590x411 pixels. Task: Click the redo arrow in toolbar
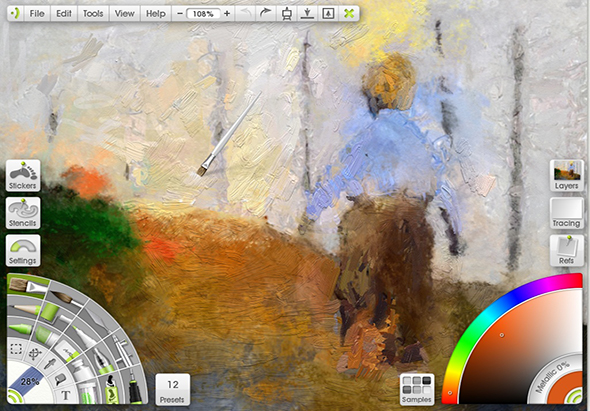coord(266,14)
